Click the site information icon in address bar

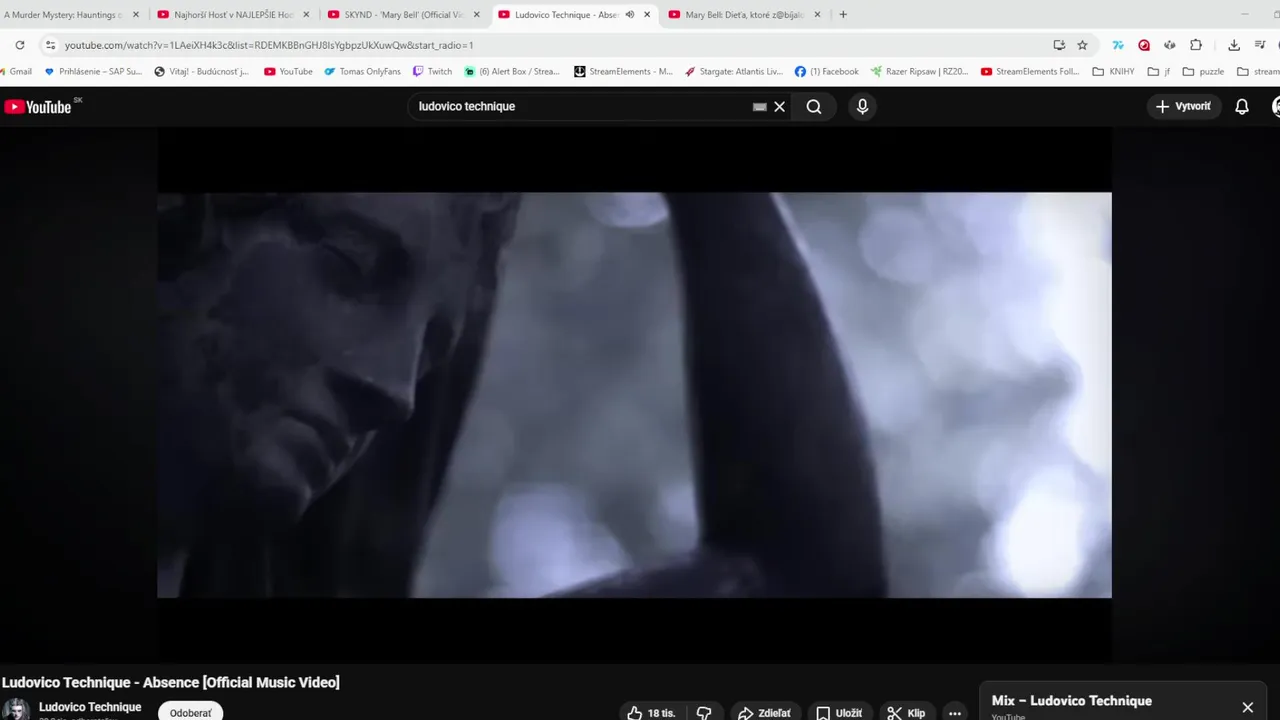point(50,45)
